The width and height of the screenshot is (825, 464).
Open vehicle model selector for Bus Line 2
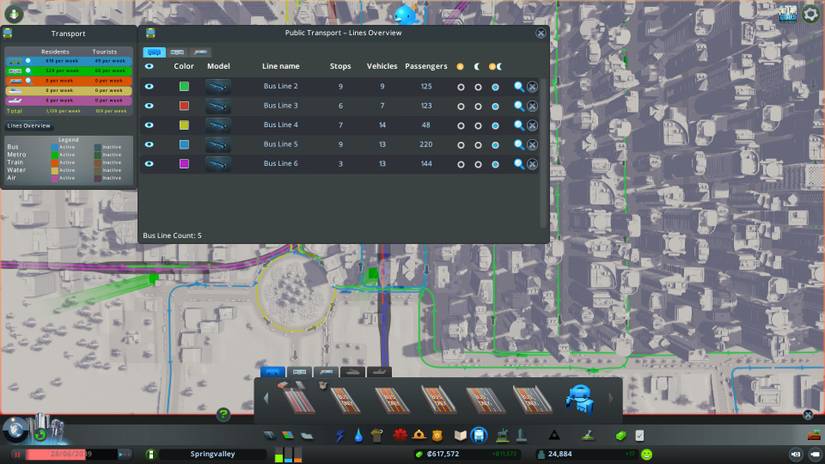click(x=218, y=86)
